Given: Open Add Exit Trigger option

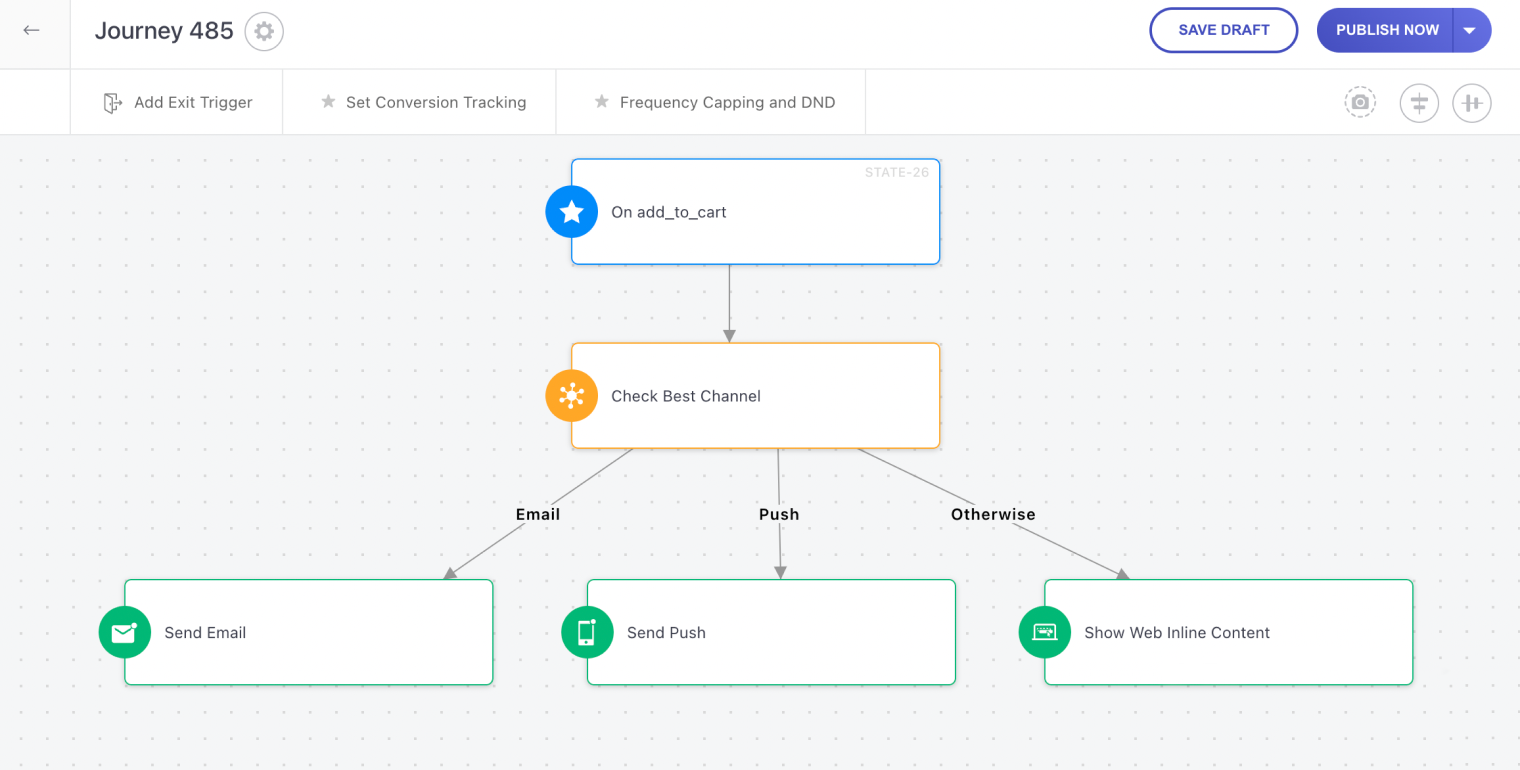Looking at the screenshot, I should (178, 102).
